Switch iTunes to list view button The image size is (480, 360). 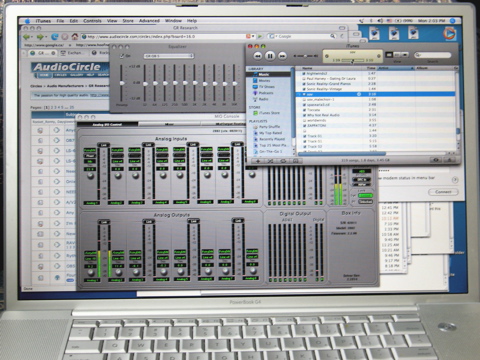389,55
